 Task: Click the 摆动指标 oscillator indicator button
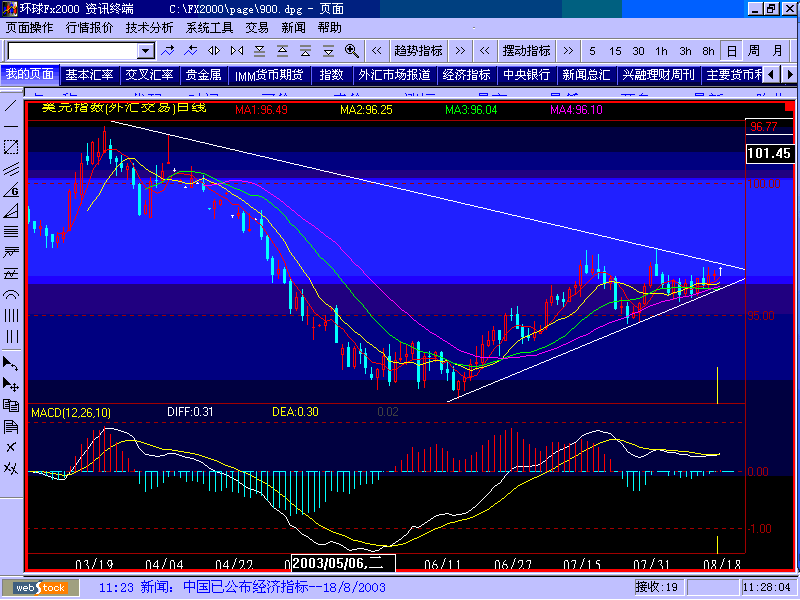[x=527, y=51]
